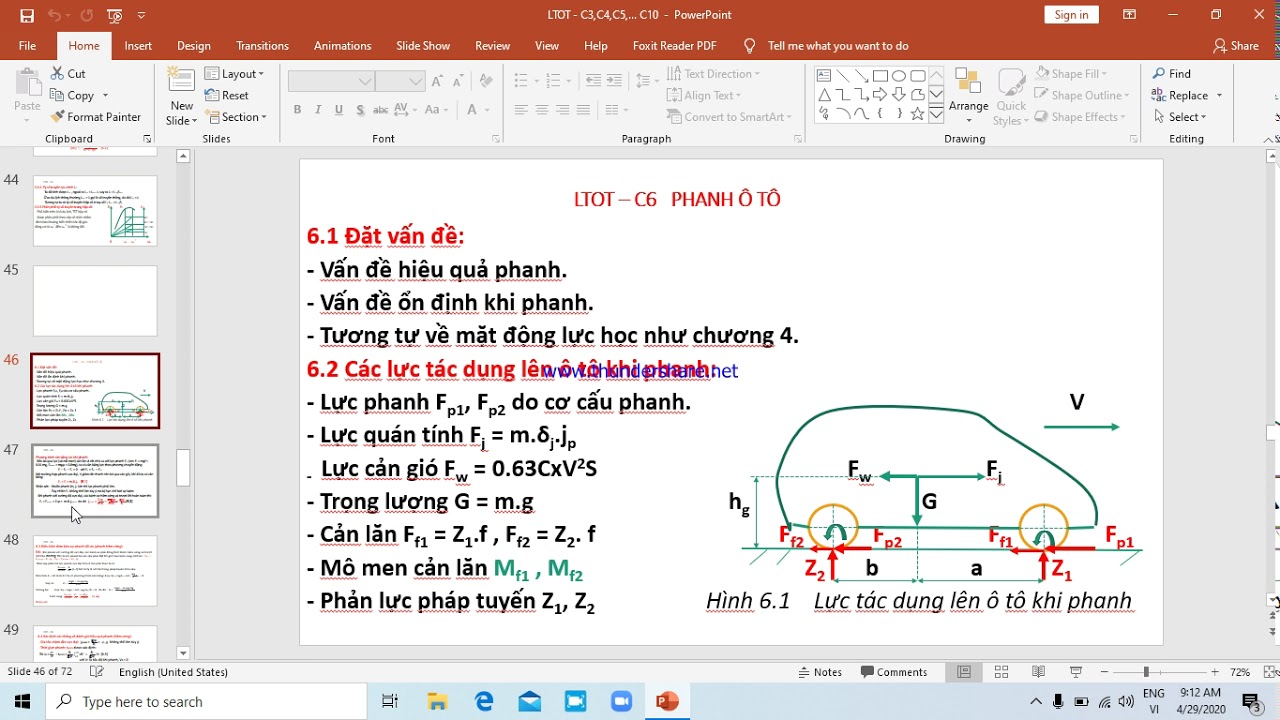
Task: Choose the triangle shape in the gallery
Action: [x=823, y=95]
